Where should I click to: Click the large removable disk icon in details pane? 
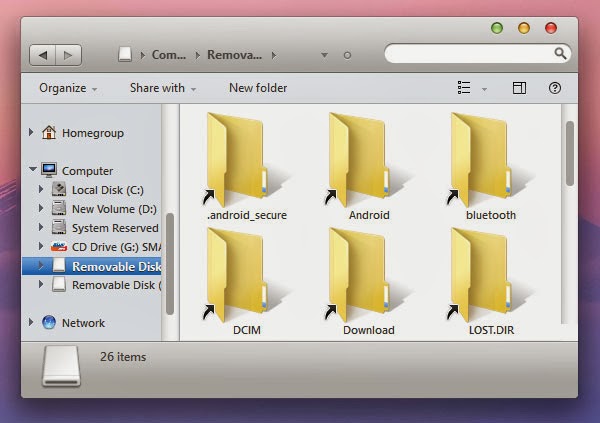tap(61, 366)
